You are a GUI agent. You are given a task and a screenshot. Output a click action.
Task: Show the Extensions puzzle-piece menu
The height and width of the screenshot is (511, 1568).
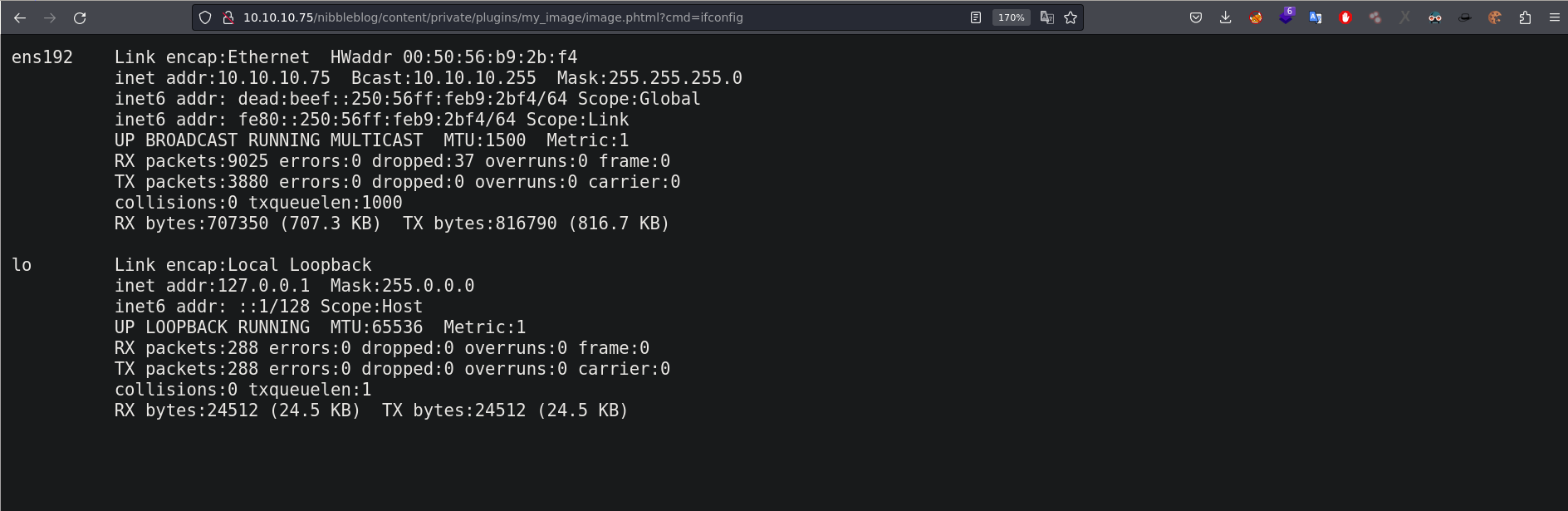(x=1525, y=17)
